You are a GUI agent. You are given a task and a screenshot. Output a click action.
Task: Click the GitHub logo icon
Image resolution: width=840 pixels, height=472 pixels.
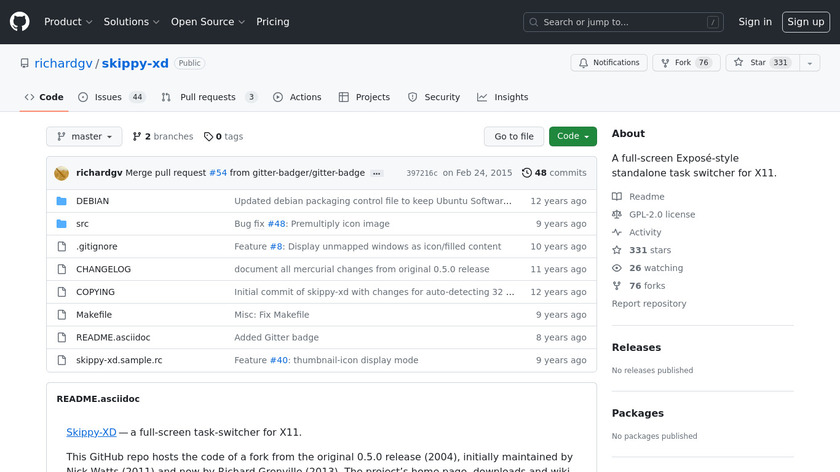pyautogui.click(x=20, y=22)
